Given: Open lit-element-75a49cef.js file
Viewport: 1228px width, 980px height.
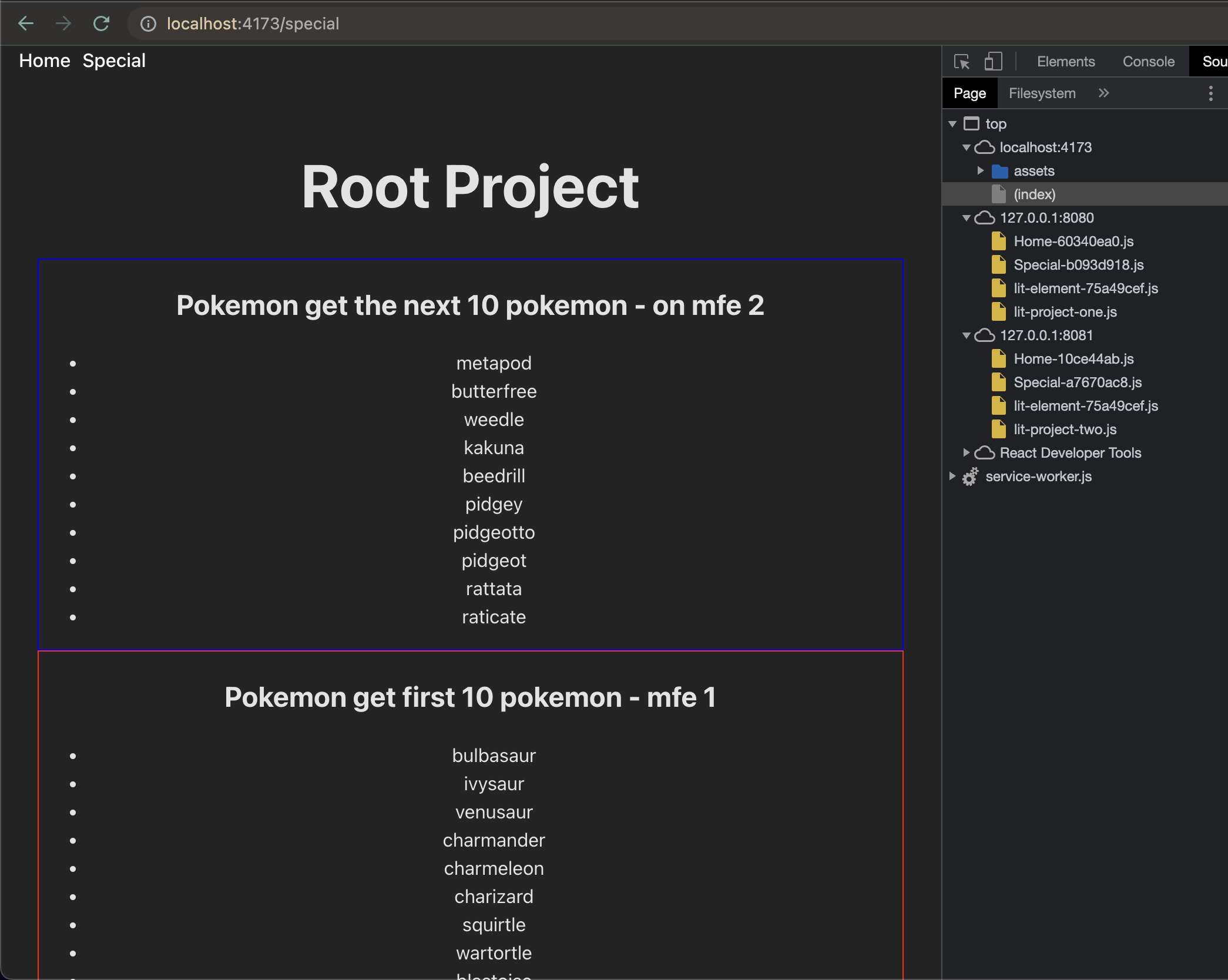Looking at the screenshot, I should pyautogui.click(x=1085, y=288).
